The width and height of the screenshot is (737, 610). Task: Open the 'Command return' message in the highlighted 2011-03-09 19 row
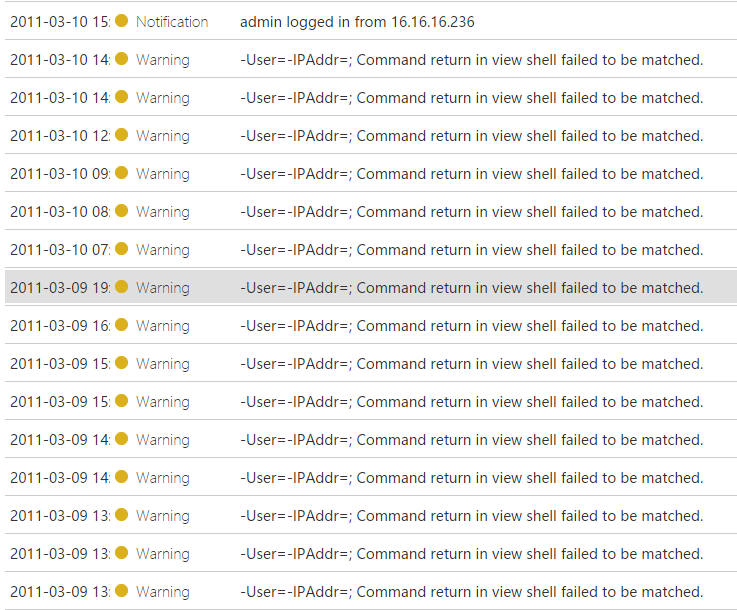(471, 288)
